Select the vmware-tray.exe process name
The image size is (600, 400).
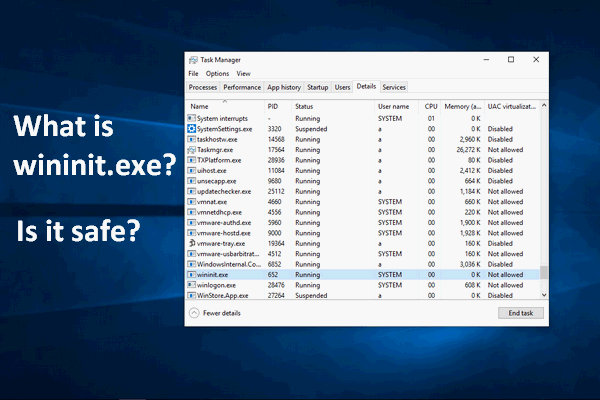tap(221, 243)
